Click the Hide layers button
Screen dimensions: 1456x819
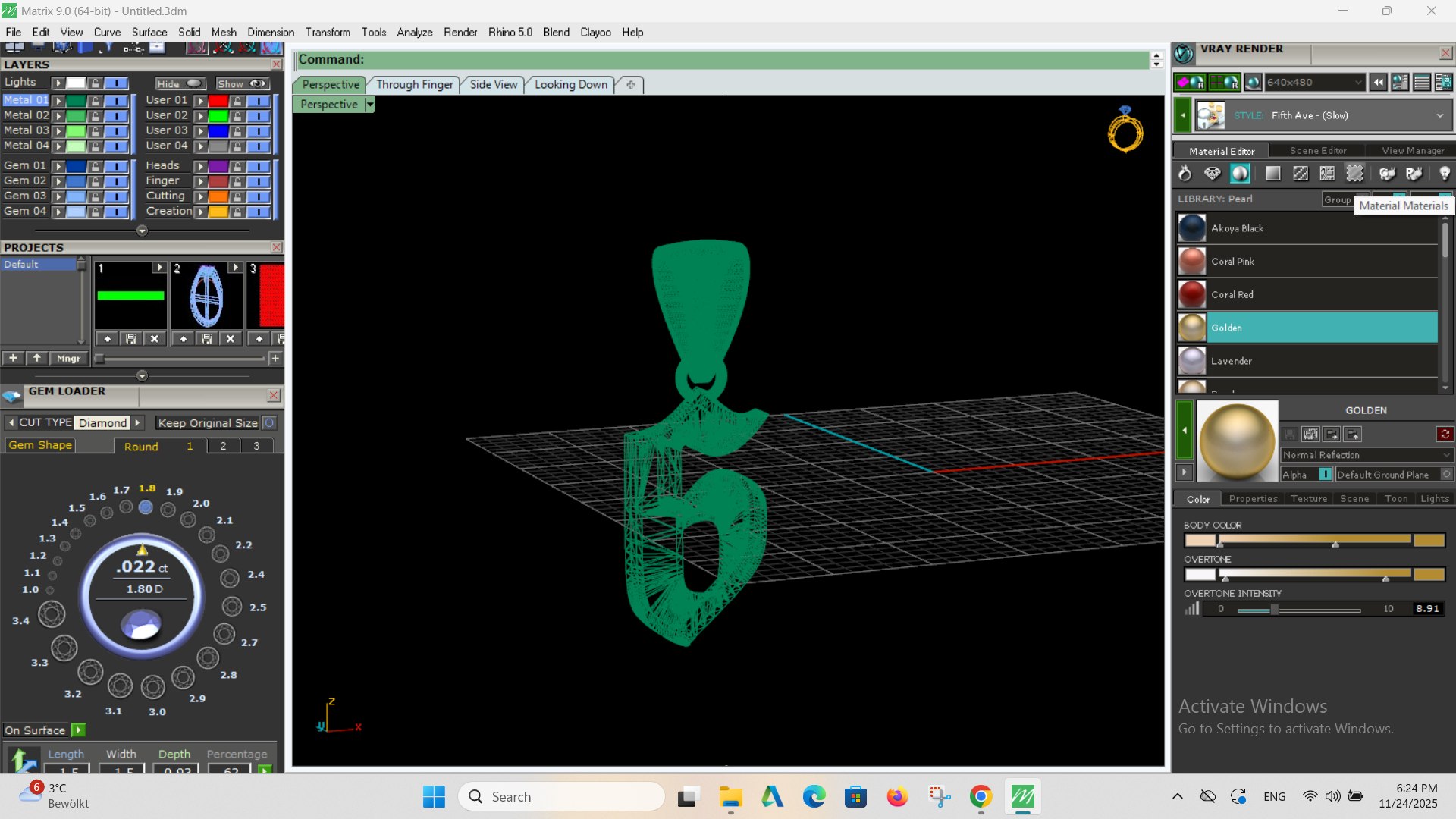point(180,83)
